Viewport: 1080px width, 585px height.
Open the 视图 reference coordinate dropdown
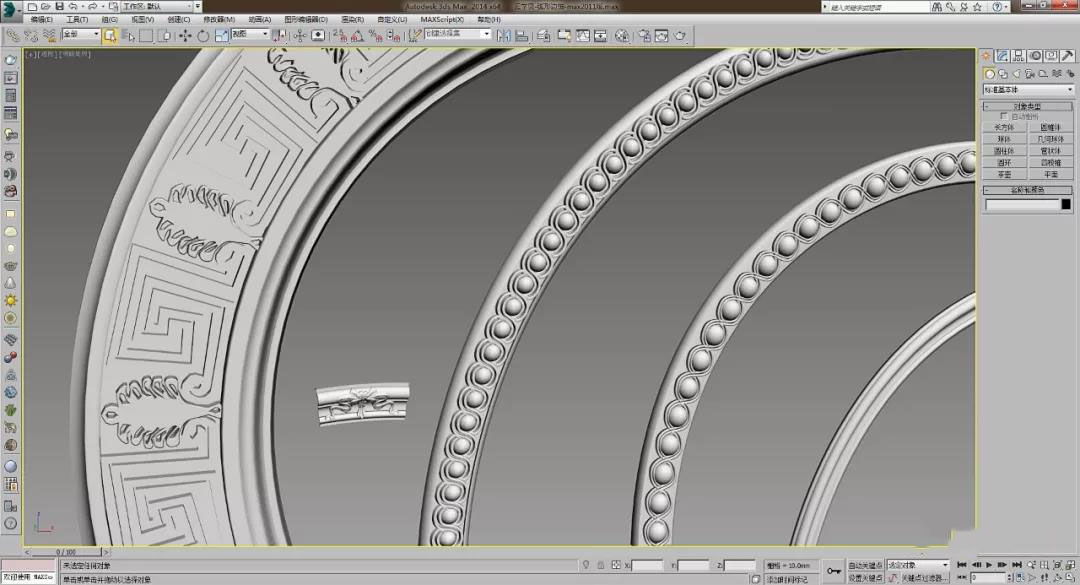(x=249, y=34)
